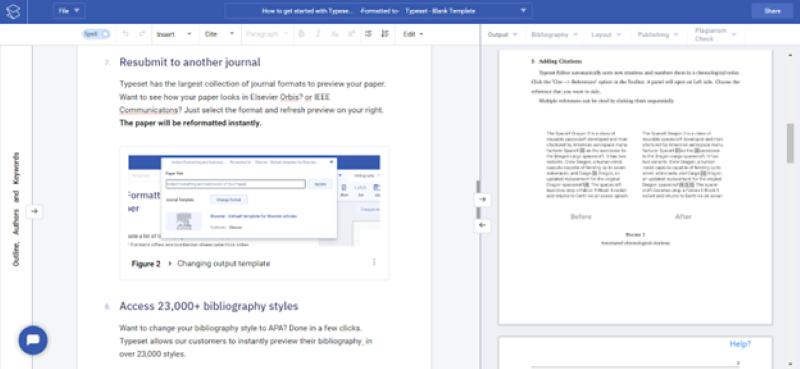Click the Figure 2 options three-dot menu
The height and width of the screenshot is (369, 800).
click(374, 262)
